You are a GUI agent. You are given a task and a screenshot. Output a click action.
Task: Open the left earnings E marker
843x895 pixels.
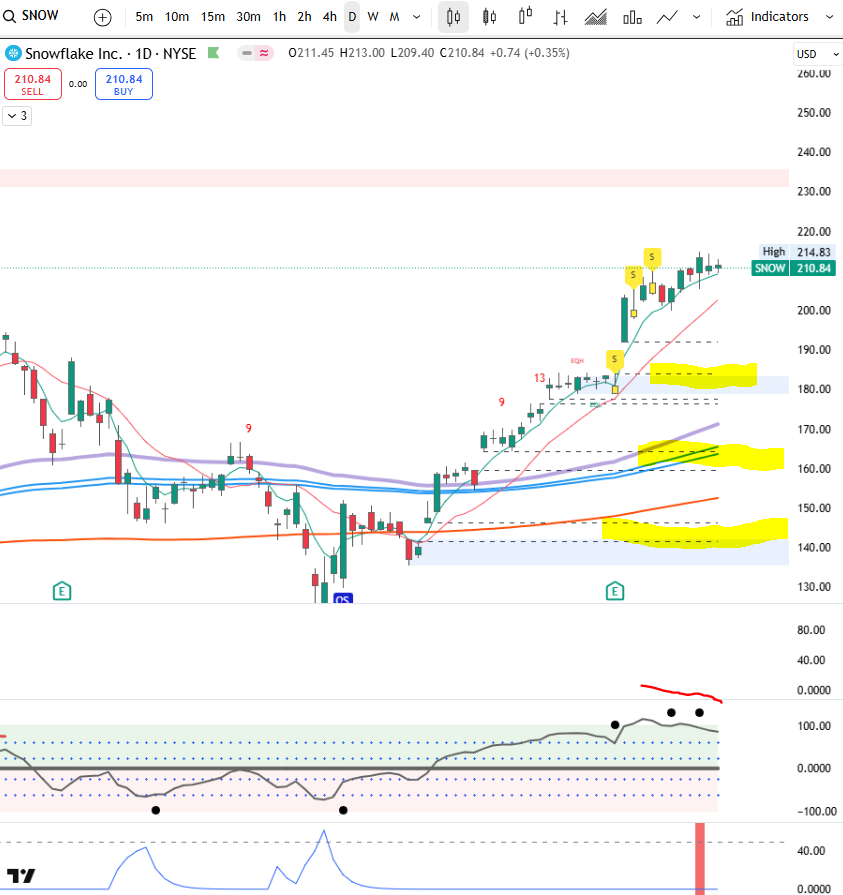point(62,591)
